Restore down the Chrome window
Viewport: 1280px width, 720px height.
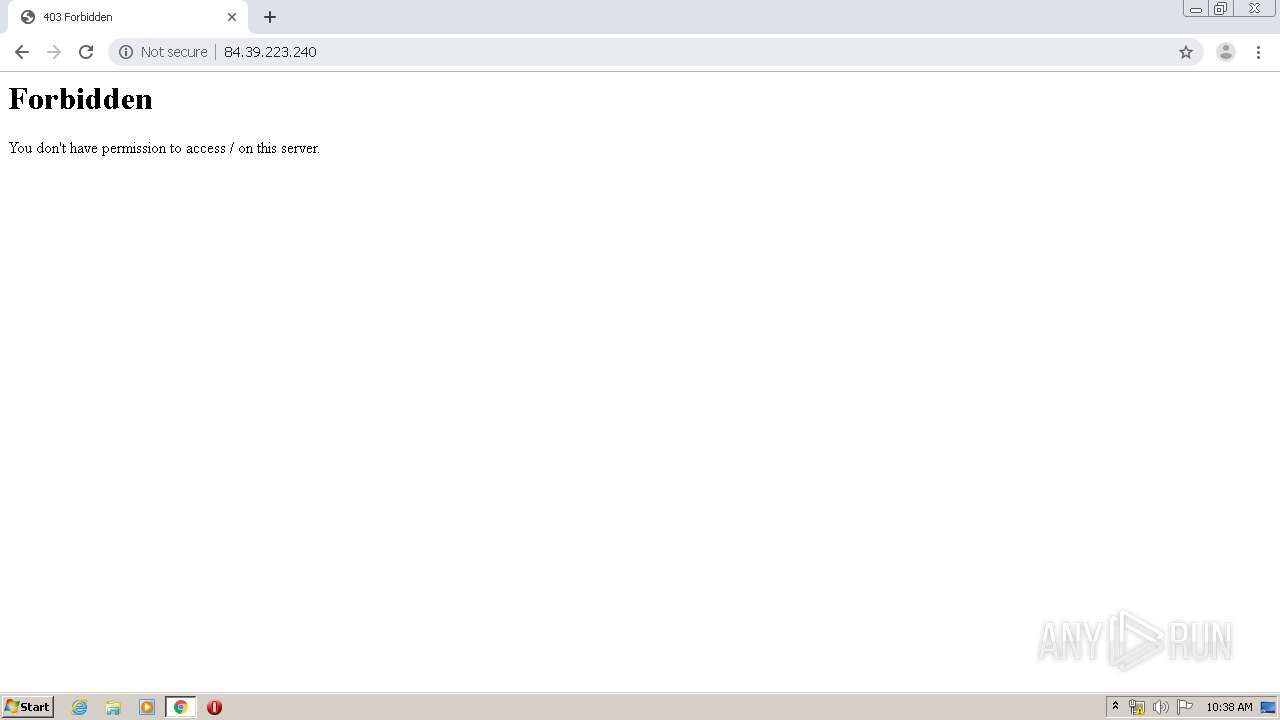click(x=1221, y=9)
